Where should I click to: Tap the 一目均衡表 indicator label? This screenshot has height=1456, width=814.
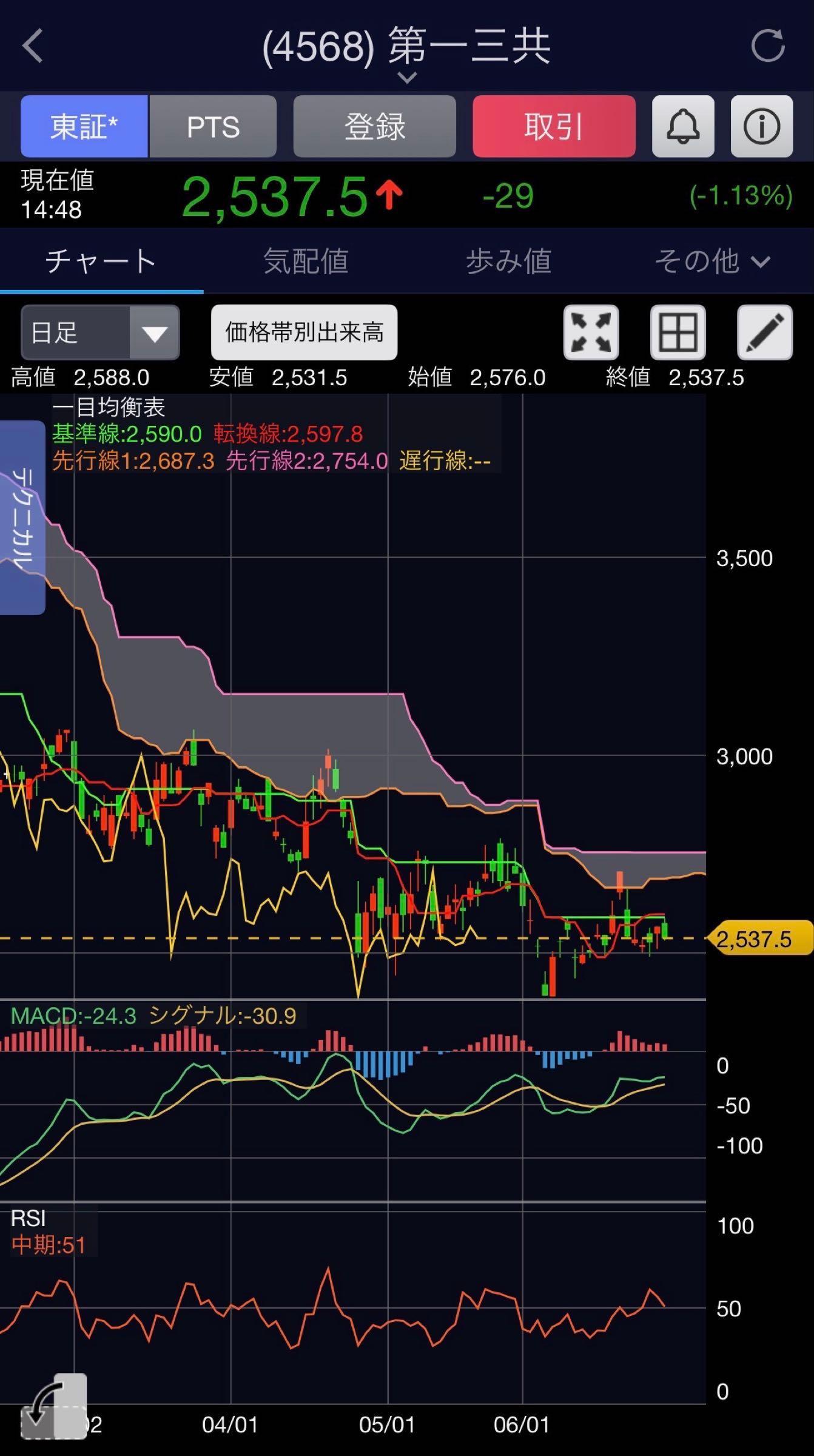109,407
